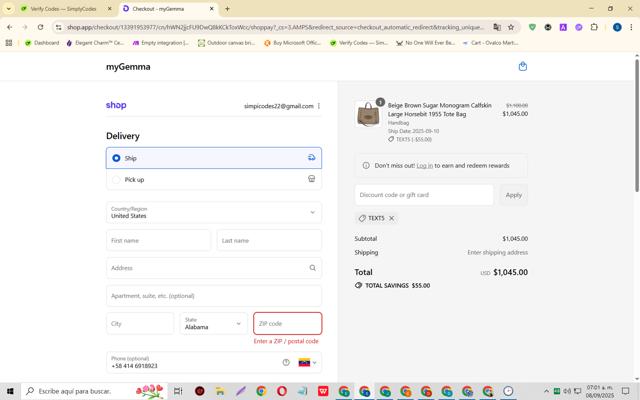Viewport: 640px width, 400px height.
Task: Click the Address input field
Action: coord(214,268)
